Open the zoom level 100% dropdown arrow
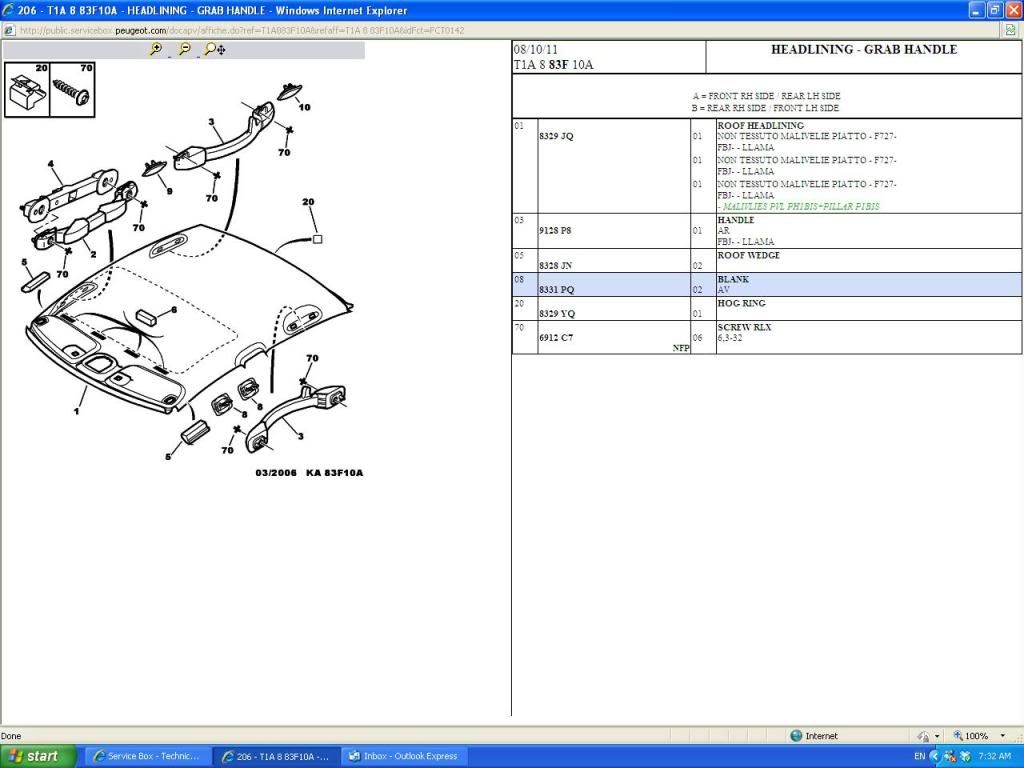The width and height of the screenshot is (1024, 768). click(1002, 736)
